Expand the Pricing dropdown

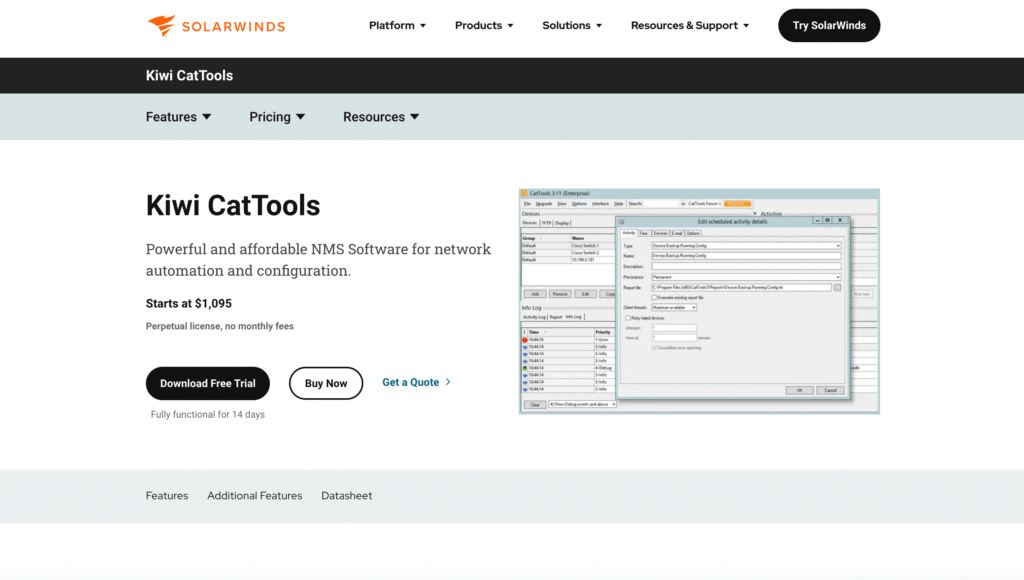coord(277,117)
